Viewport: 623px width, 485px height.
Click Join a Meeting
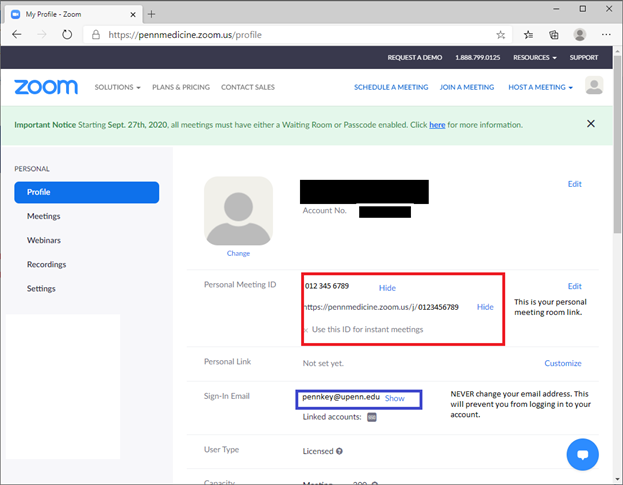click(x=467, y=87)
